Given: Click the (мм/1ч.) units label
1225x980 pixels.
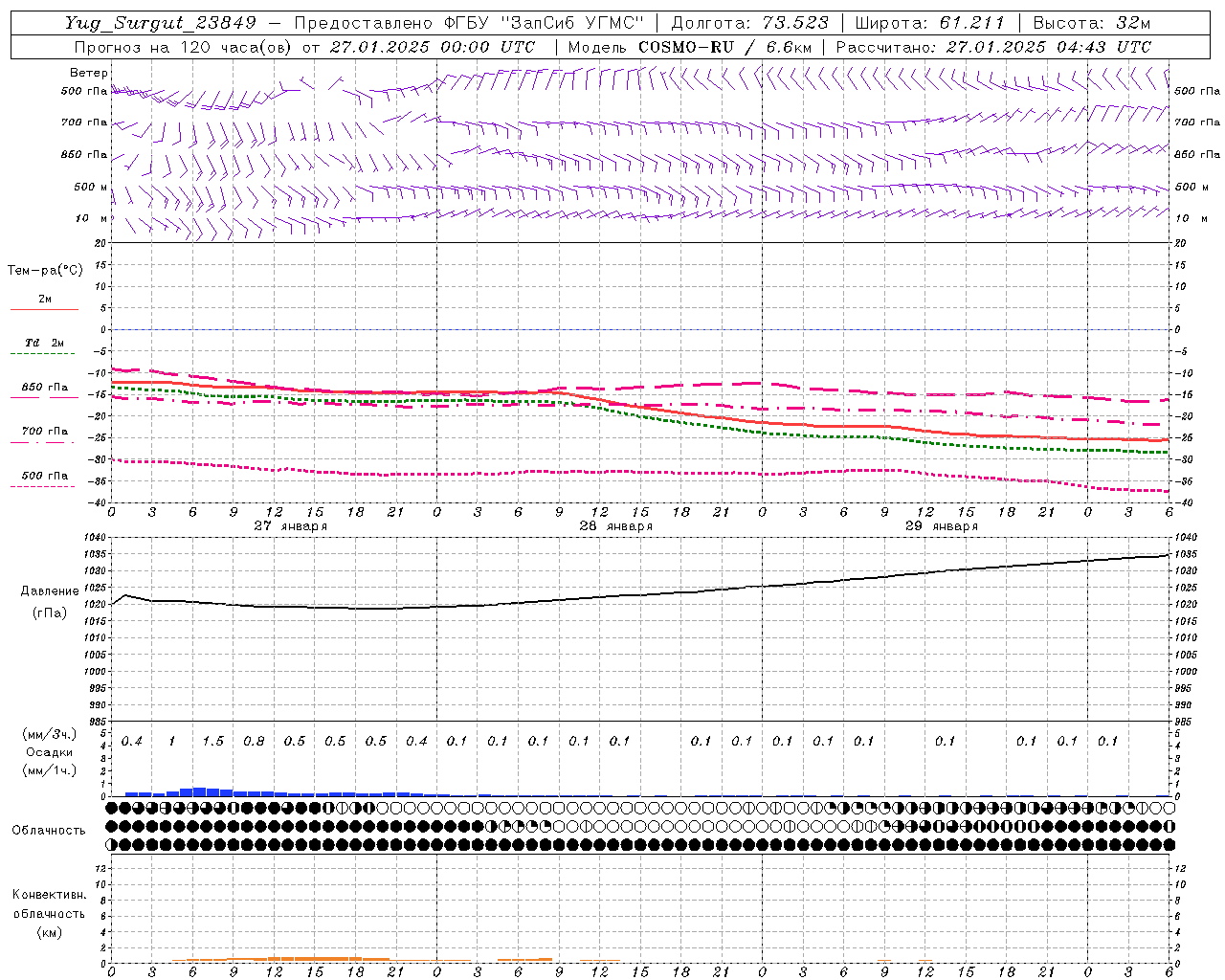Looking at the screenshot, I should (x=50, y=770).
